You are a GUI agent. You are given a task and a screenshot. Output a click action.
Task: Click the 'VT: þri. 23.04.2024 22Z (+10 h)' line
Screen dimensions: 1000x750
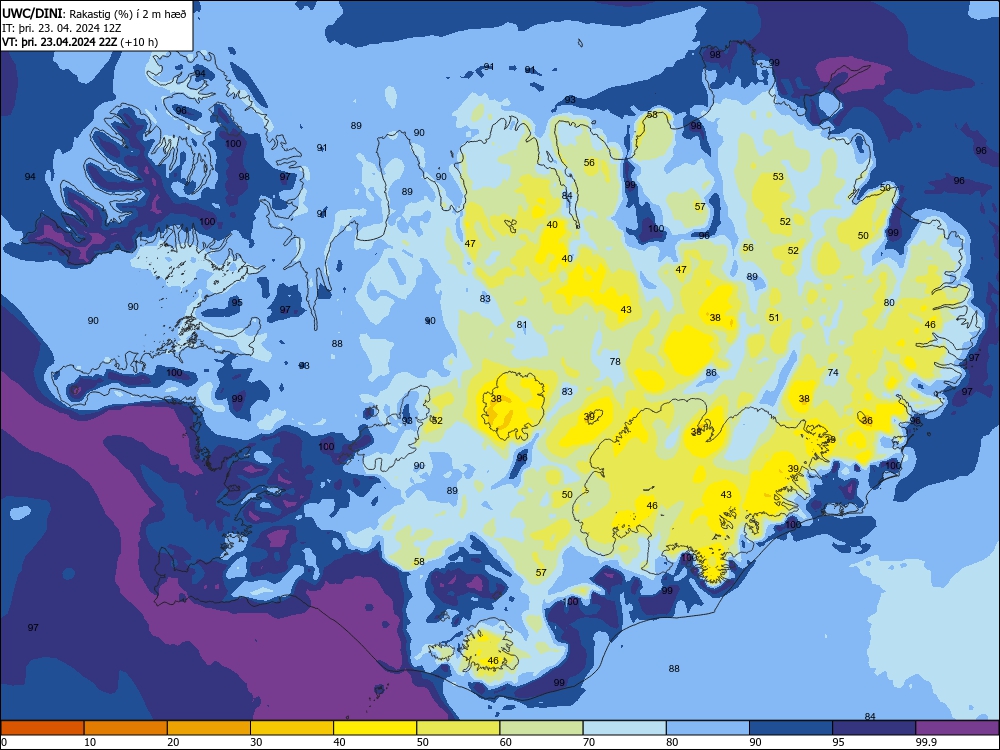[80, 42]
